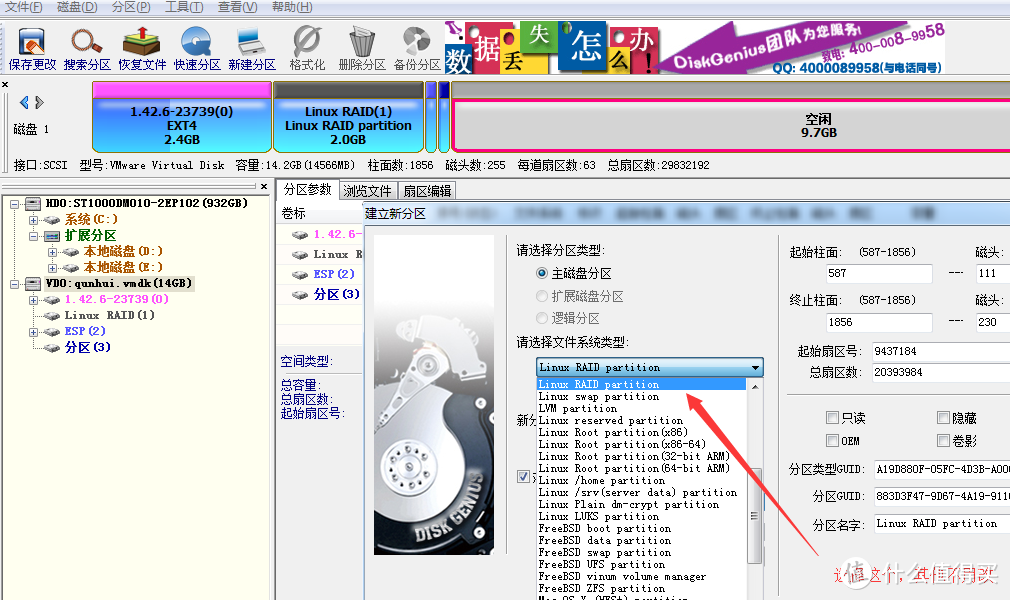The image size is (1010, 600).
Task: Expand the 系统(C:) tree node
Action: click(33, 220)
